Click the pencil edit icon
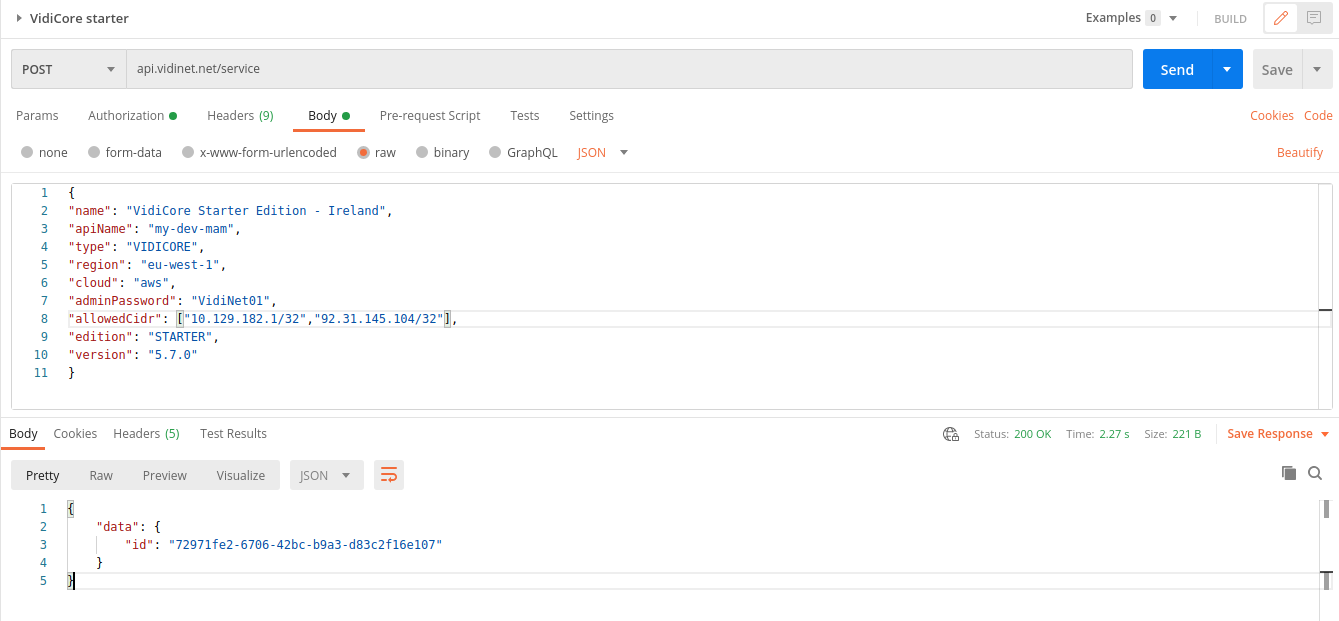Screen dimensions: 1339x621 pyautogui.click(x=1281, y=18)
